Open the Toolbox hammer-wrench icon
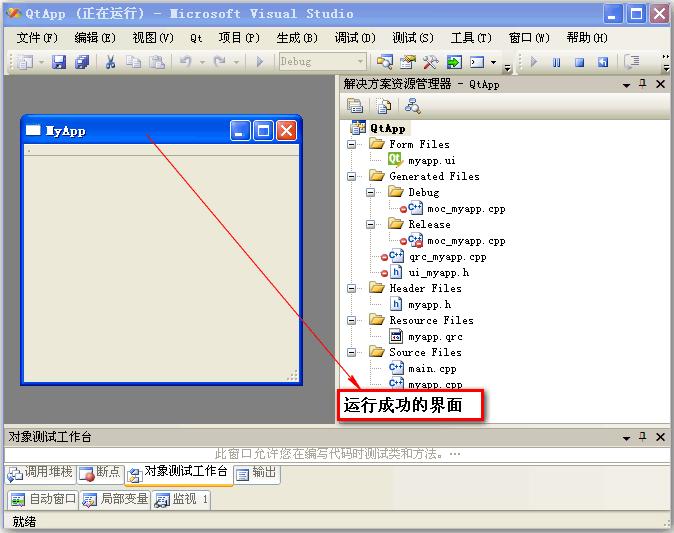The height and width of the screenshot is (533, 674). point(431,62)
